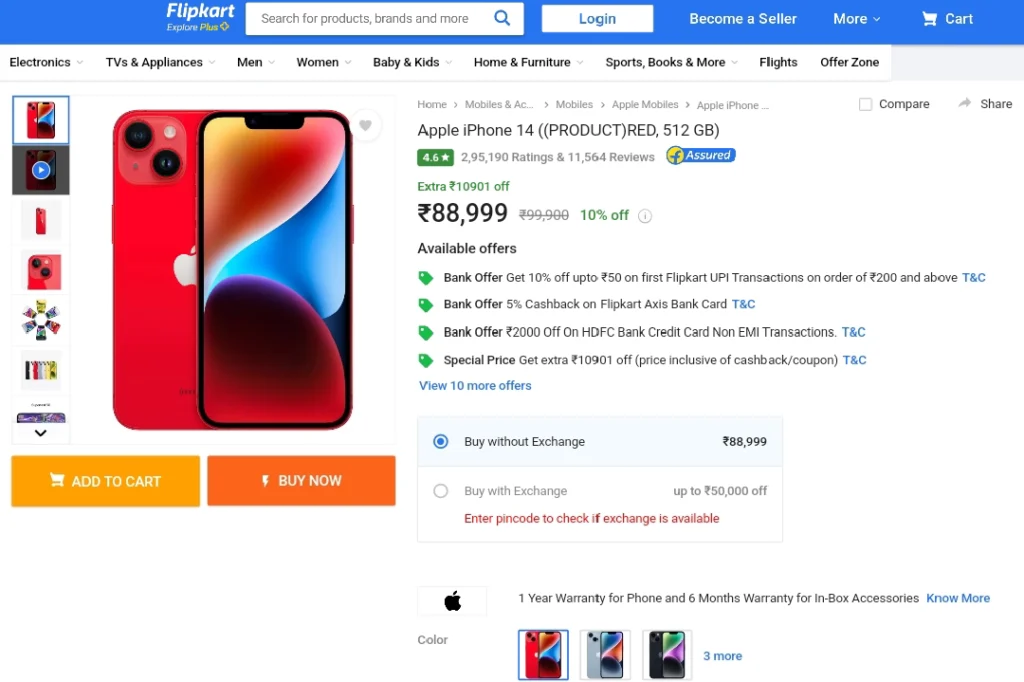Click the BUY NOW button

301,481
